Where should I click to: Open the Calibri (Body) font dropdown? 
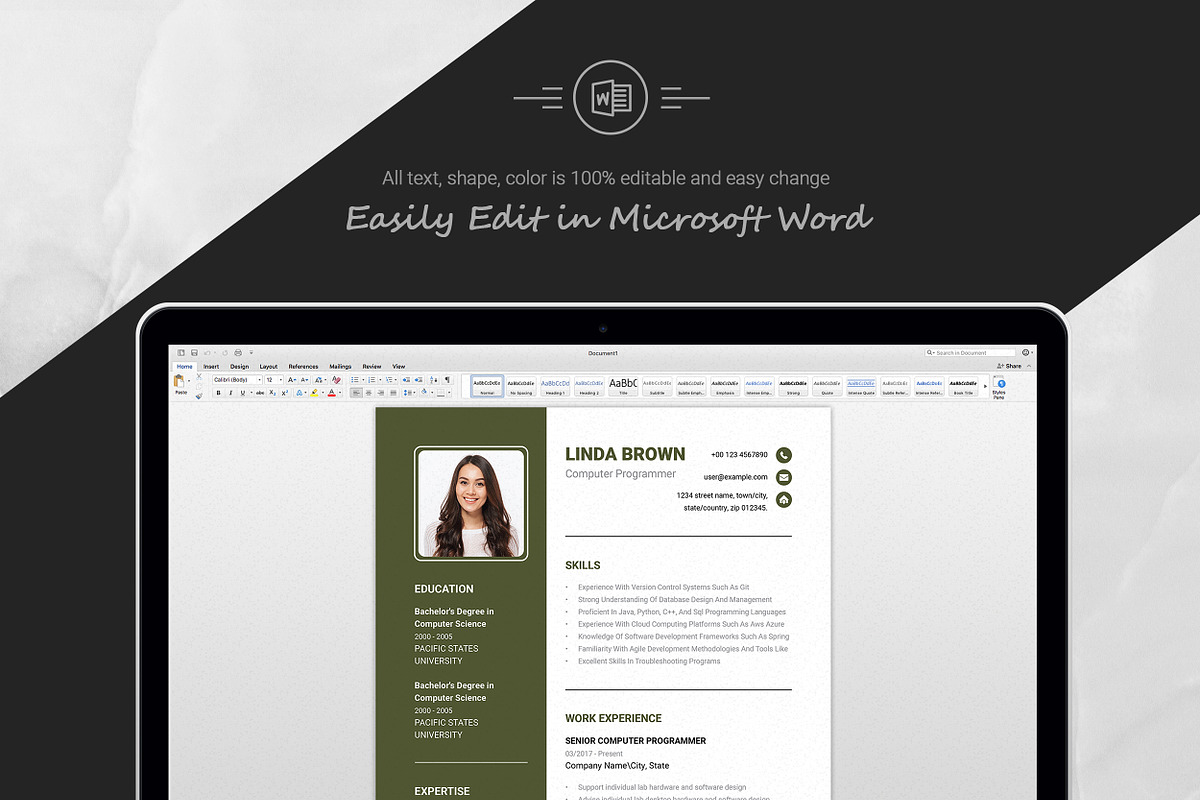[259, 380]
